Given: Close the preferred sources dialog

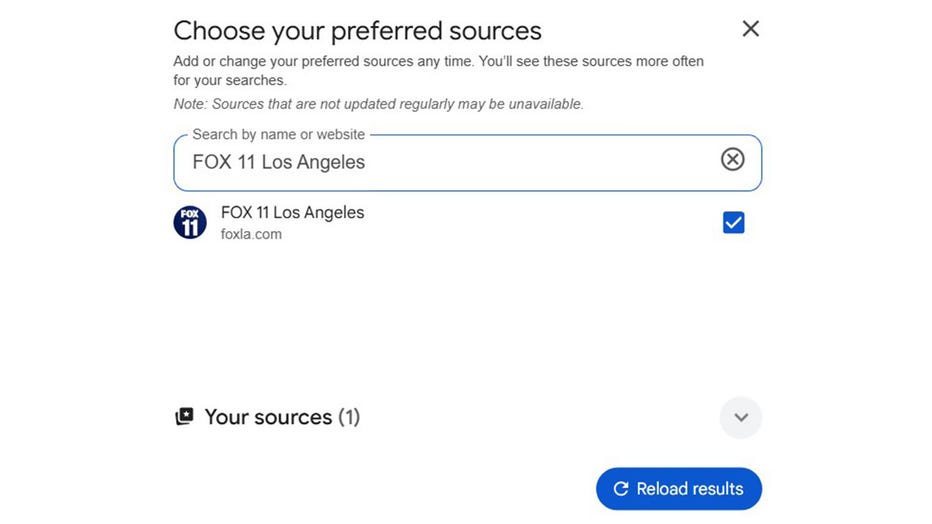Looking at the screenshot, I should coord(750,29).
